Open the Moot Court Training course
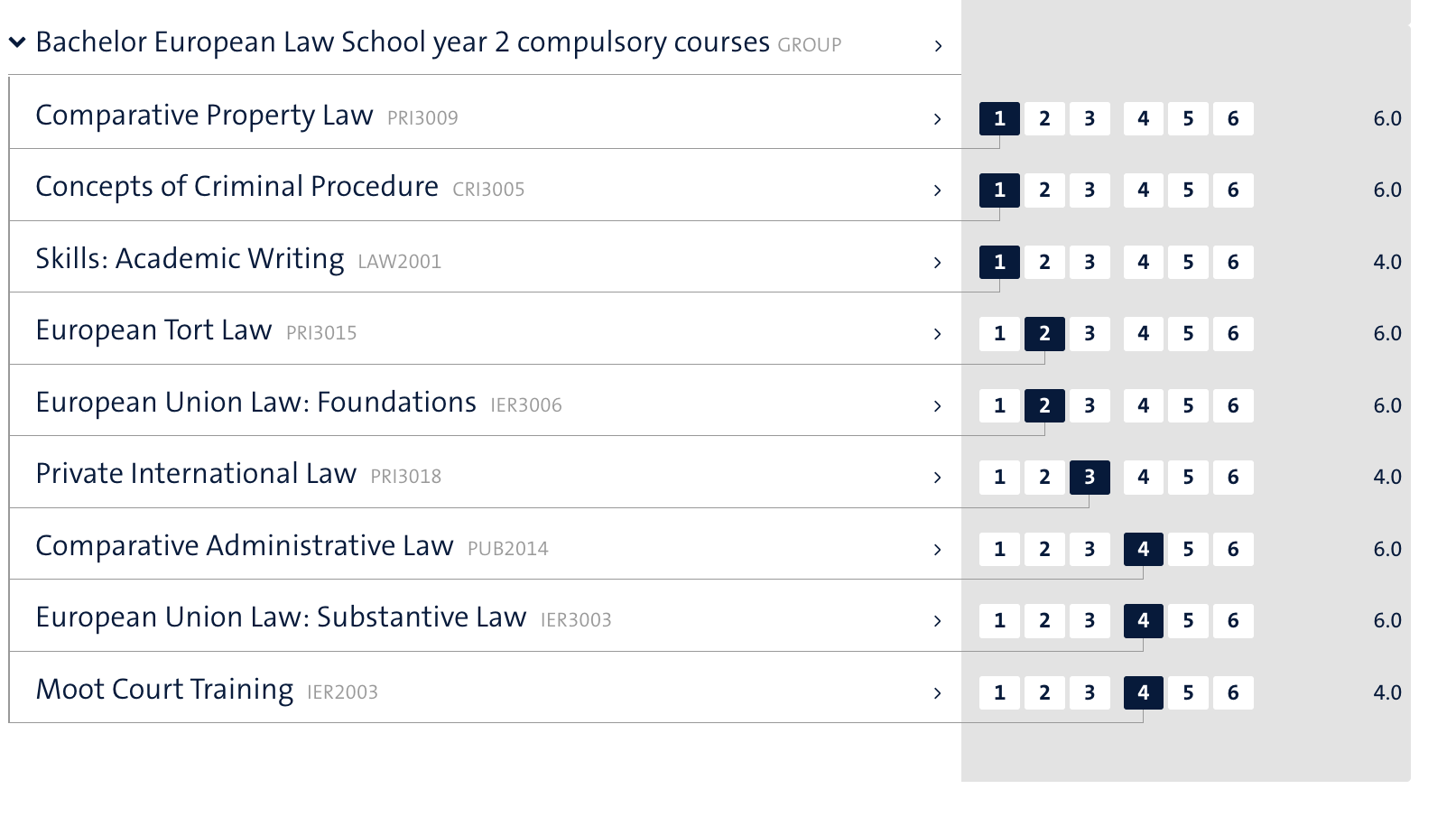Image resolution: width=1456 pixels, height=817 pixels. [x=164, y=690]
